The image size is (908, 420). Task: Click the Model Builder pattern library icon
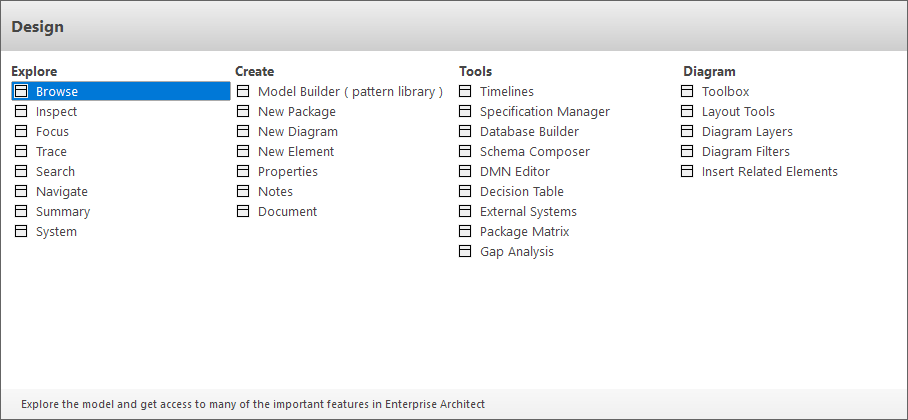tap(243, 91)
